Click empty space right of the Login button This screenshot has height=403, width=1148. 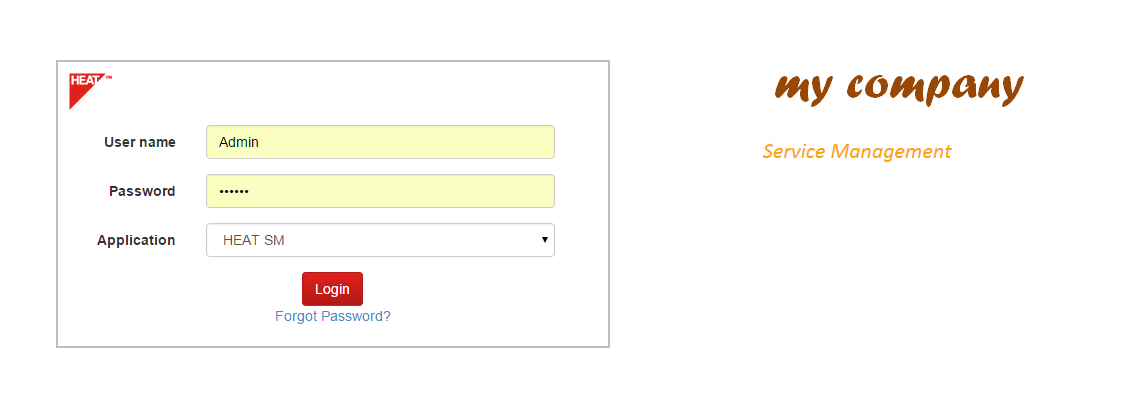[x=460, y=289]
